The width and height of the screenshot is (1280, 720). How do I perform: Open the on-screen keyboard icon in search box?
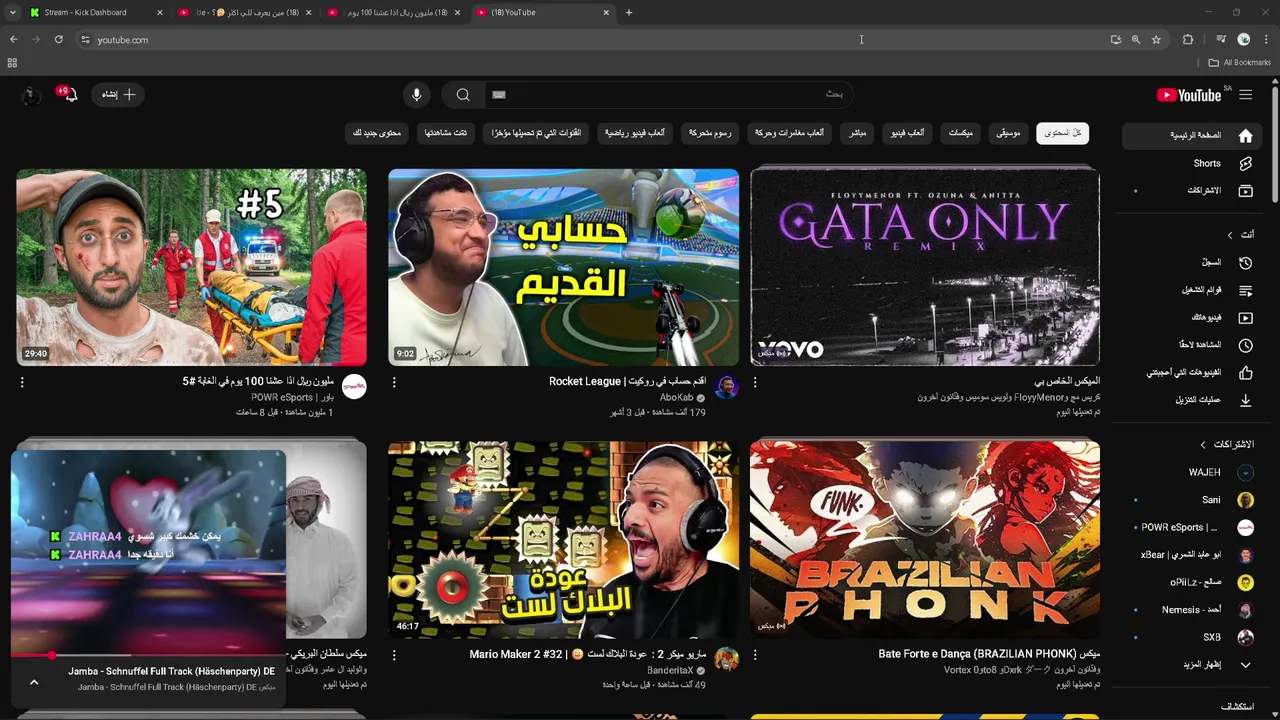(499, 95)
